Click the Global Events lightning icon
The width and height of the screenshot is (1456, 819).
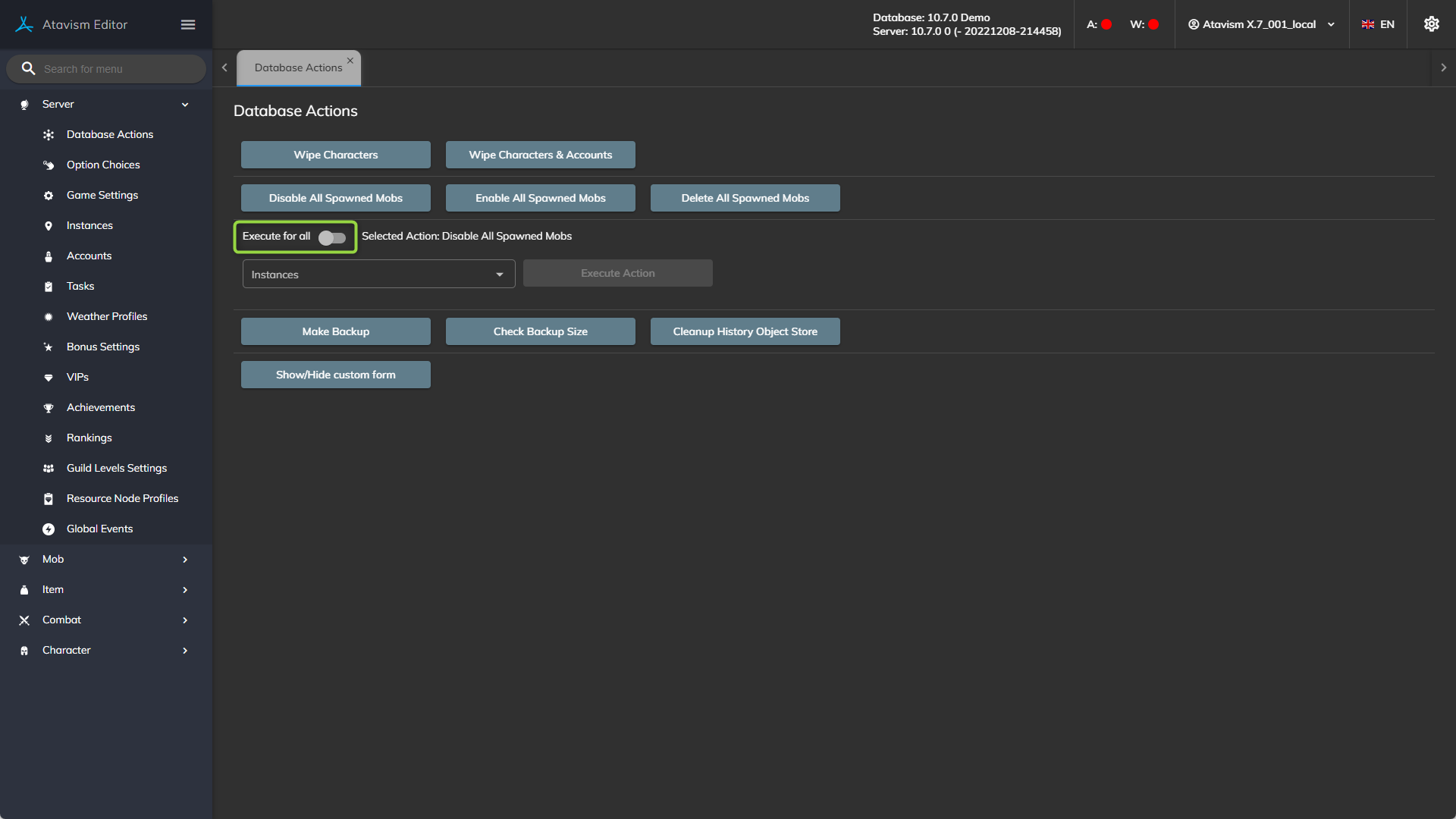(x=49, y=529)
